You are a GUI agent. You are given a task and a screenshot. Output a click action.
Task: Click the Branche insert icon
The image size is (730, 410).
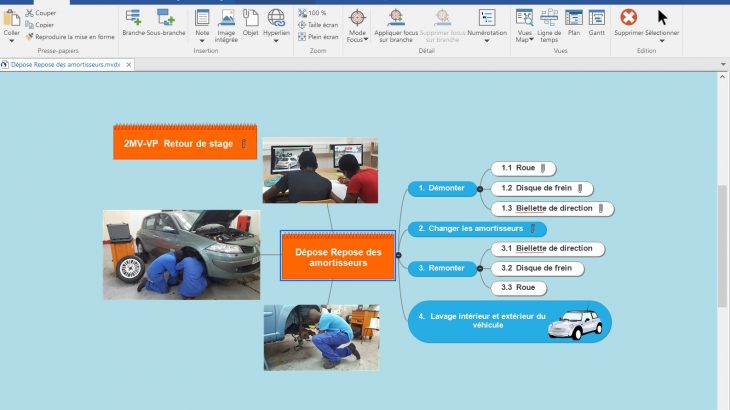tap(133, 18)
